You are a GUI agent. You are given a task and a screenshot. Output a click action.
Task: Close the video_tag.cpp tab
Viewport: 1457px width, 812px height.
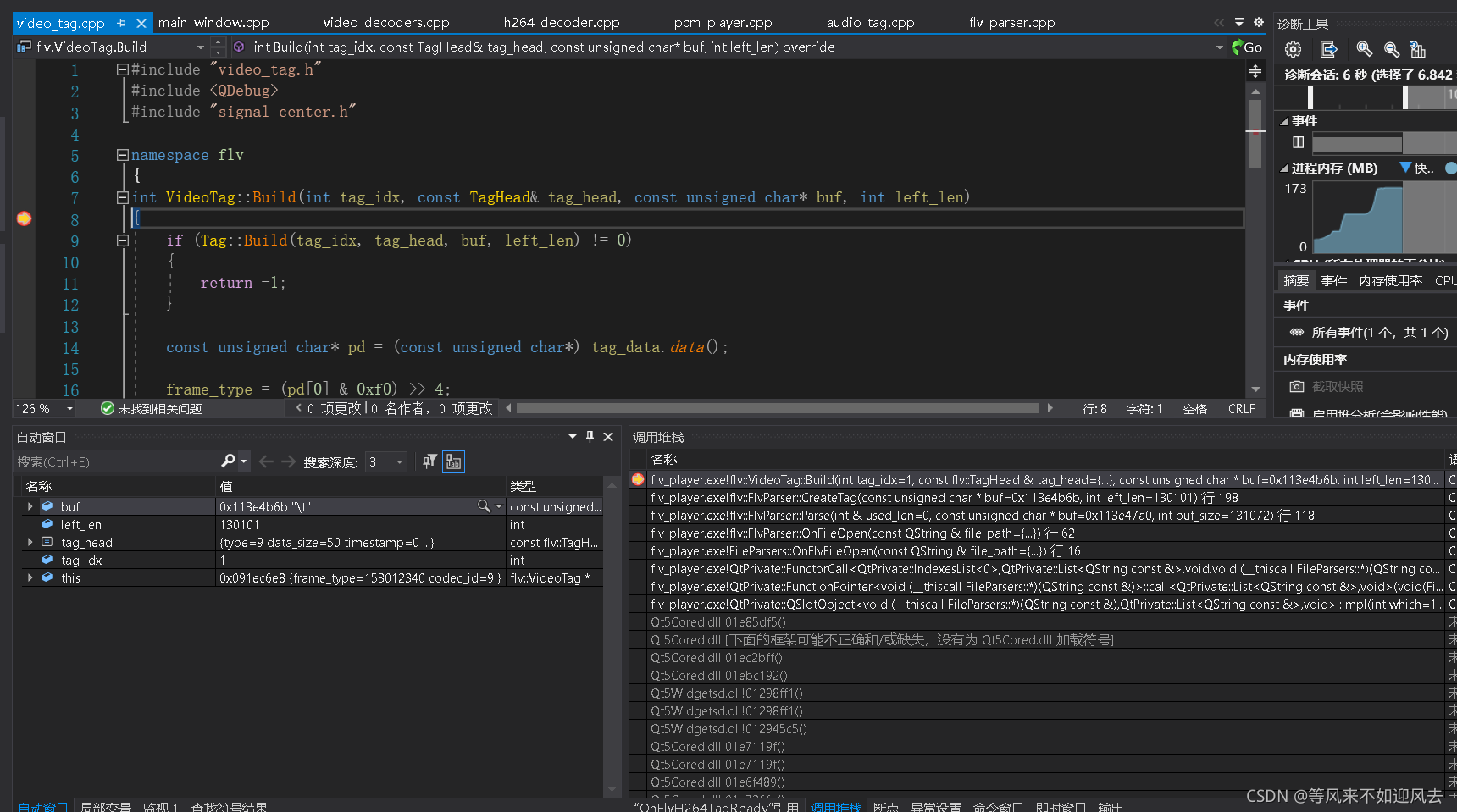click(141, 23)
